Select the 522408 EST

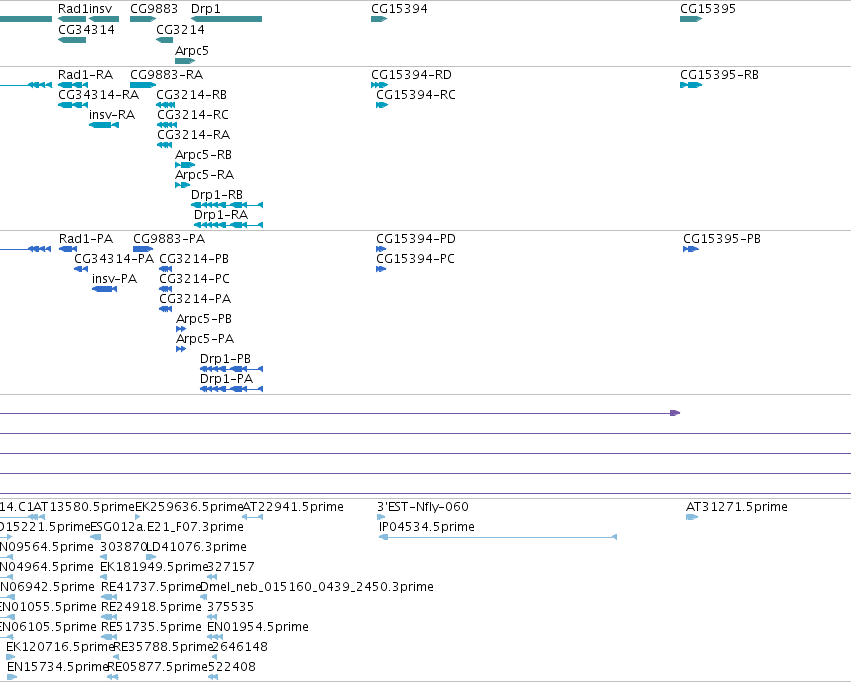pos(232,667)
